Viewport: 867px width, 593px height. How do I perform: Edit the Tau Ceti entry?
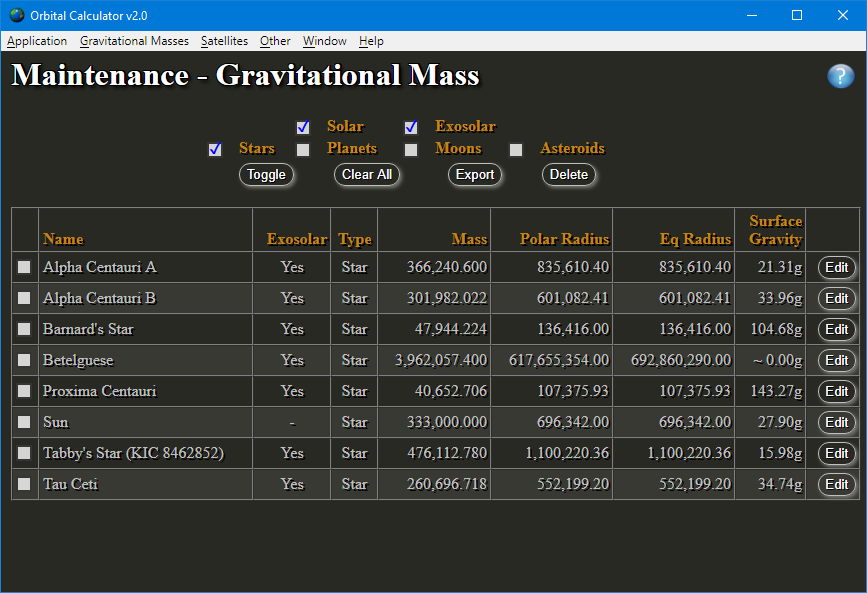coord(837,485)
